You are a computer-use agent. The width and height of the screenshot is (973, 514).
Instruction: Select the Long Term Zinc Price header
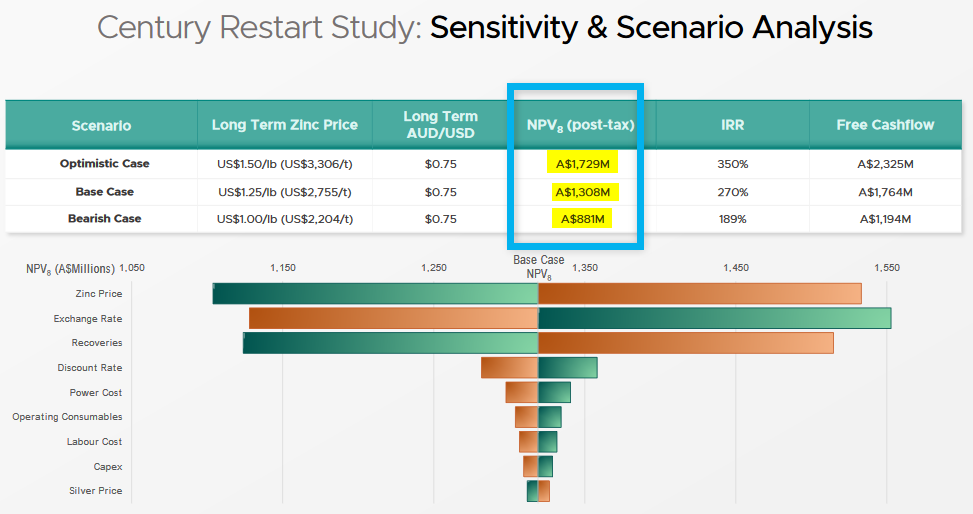pos(284,125)
